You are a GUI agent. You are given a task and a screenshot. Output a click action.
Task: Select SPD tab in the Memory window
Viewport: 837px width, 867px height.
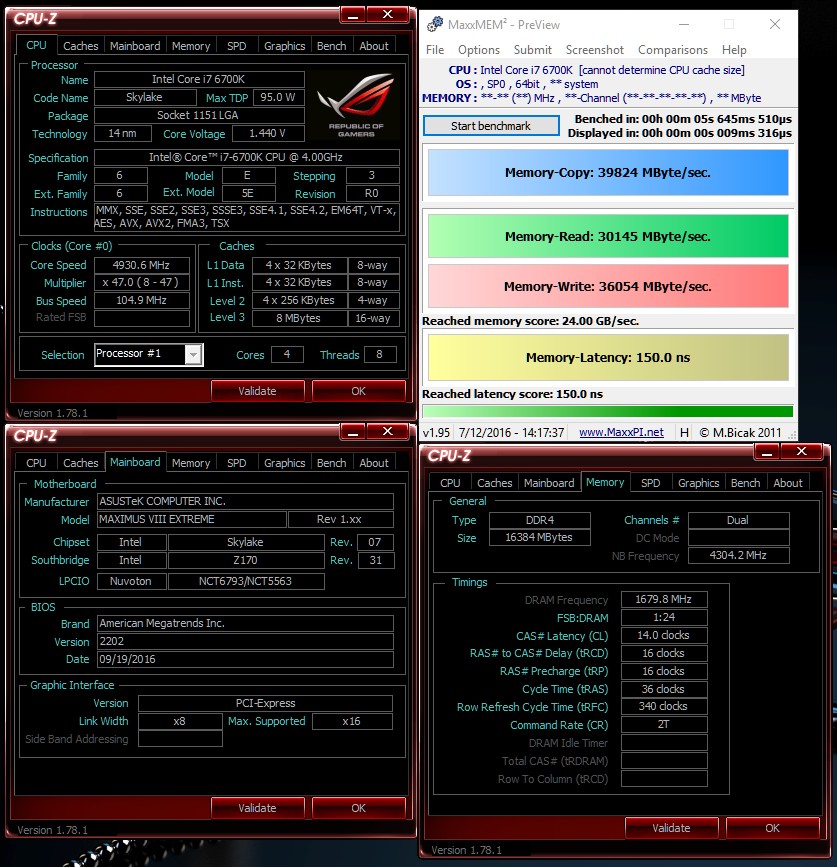[651, 483]
